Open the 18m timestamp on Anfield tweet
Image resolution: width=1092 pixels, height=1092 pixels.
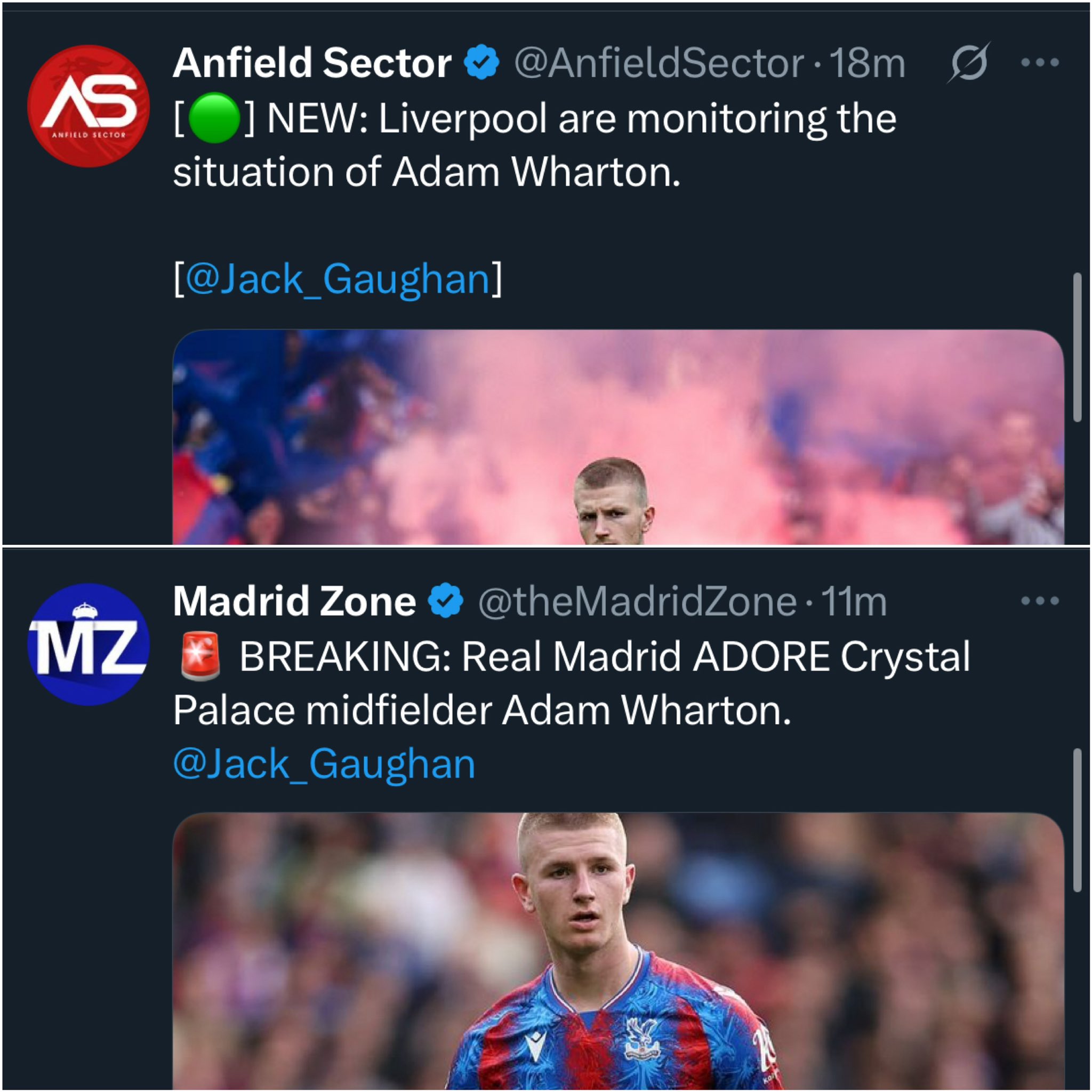[867, 62]
